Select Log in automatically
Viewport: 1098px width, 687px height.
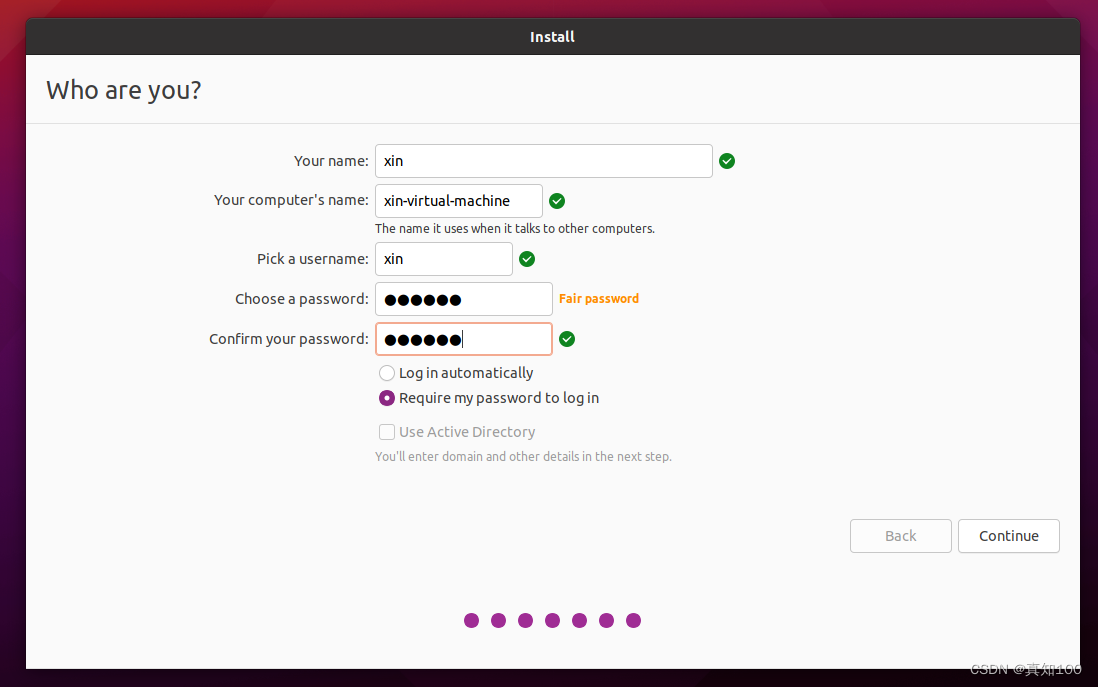(x=387, y=372)
